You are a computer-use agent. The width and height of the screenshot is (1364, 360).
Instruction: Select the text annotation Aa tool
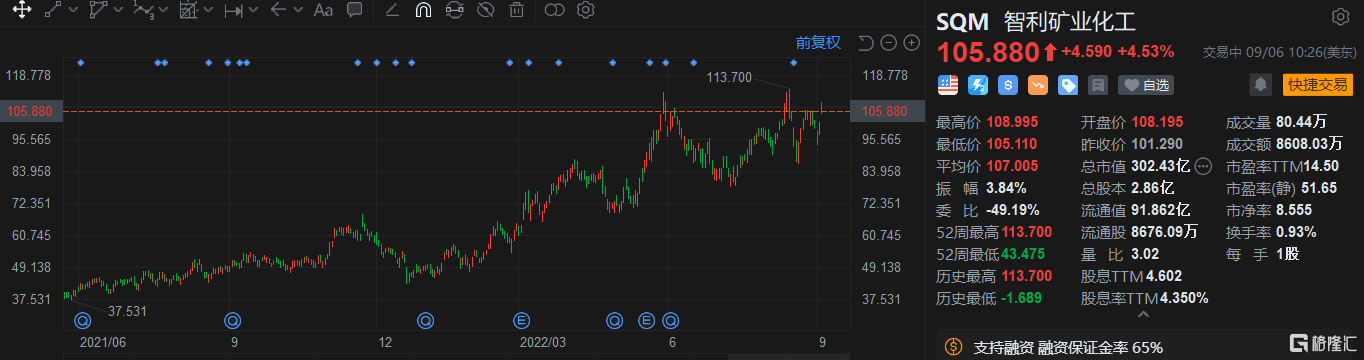pyautogui.click(x=323, y=11)
